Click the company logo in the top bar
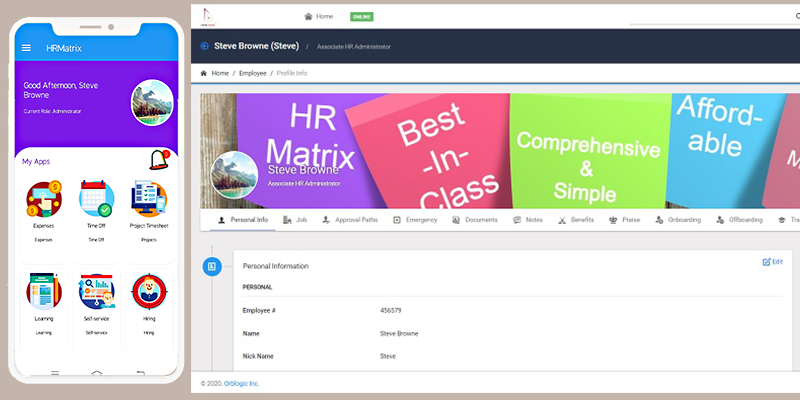 (208, 16)
